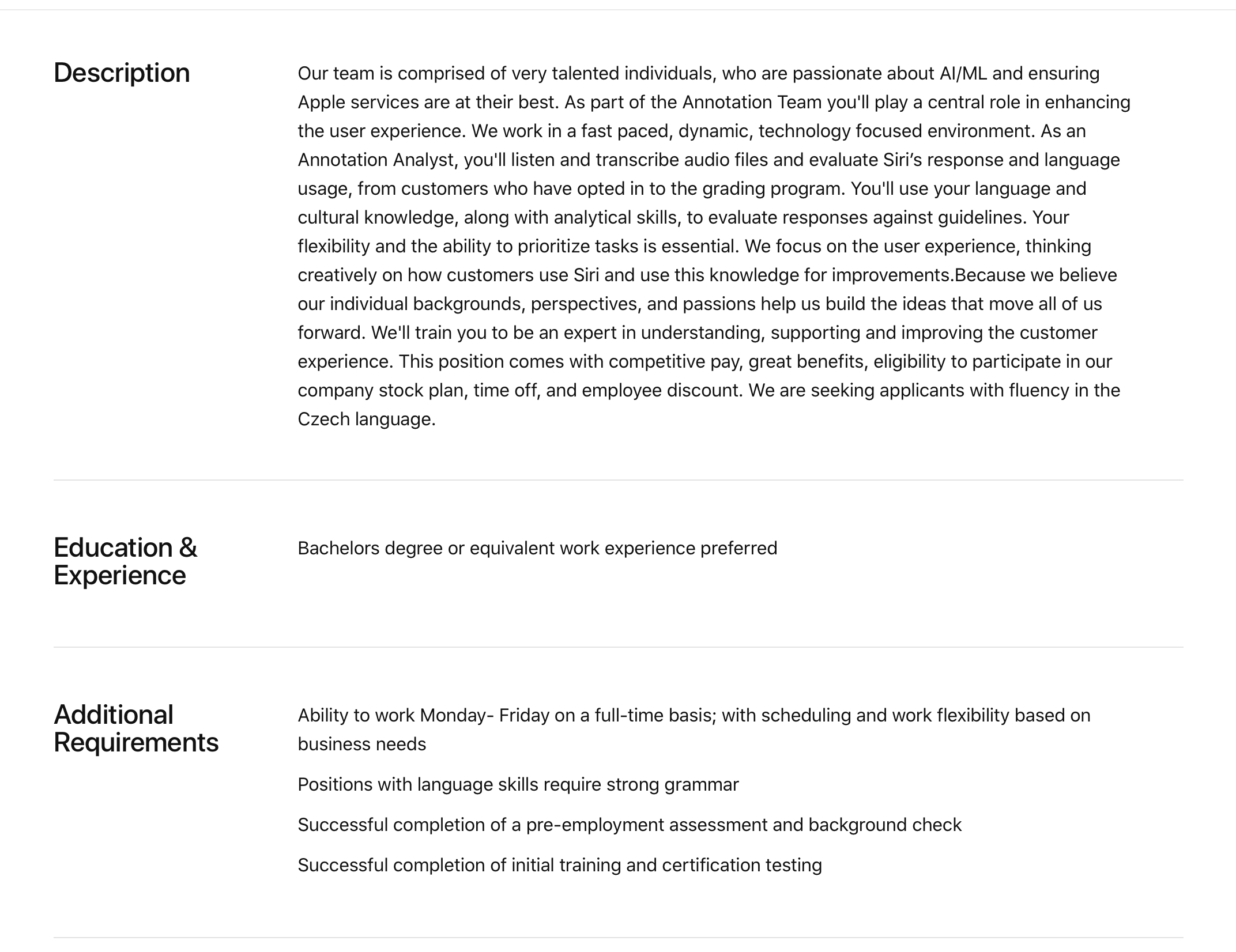Select the strong grammar requirement line
Screen dimensions: 1236x952
(518, 785)
